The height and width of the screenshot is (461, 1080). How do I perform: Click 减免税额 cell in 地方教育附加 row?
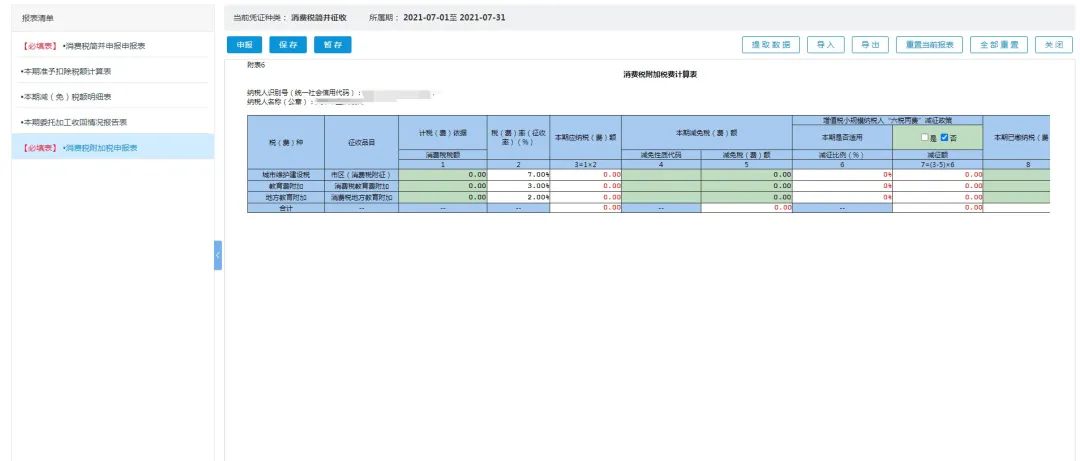(x=747, y=197)
